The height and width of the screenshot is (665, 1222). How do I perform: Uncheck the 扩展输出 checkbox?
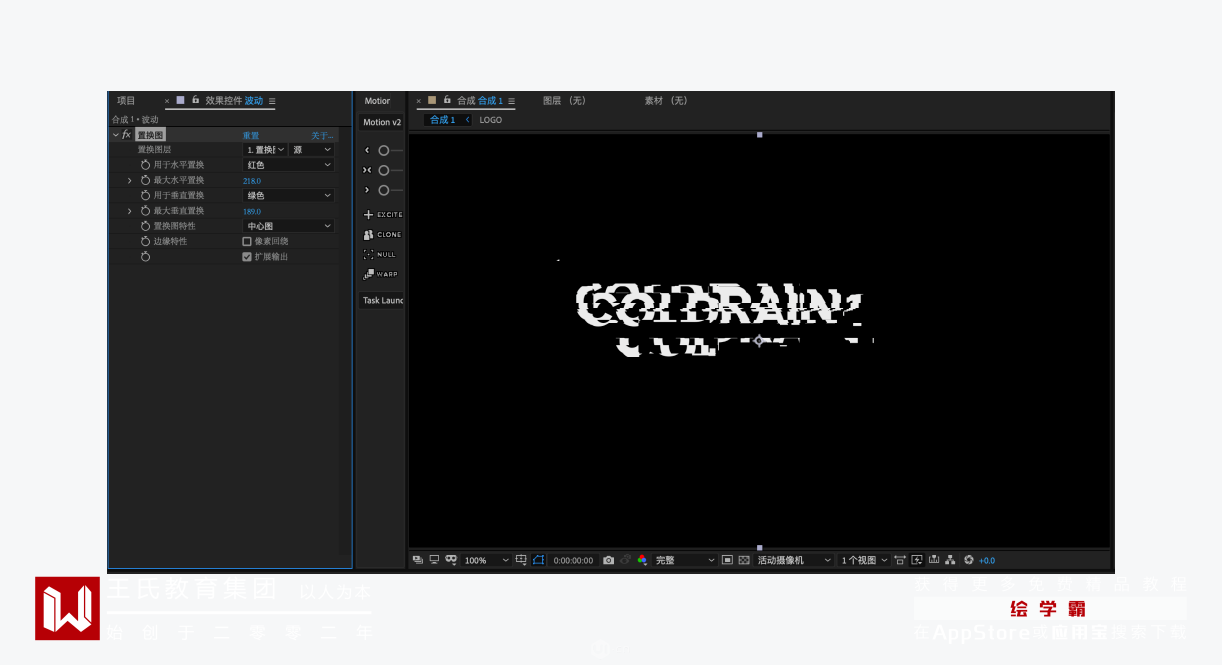tap(247, 257)
